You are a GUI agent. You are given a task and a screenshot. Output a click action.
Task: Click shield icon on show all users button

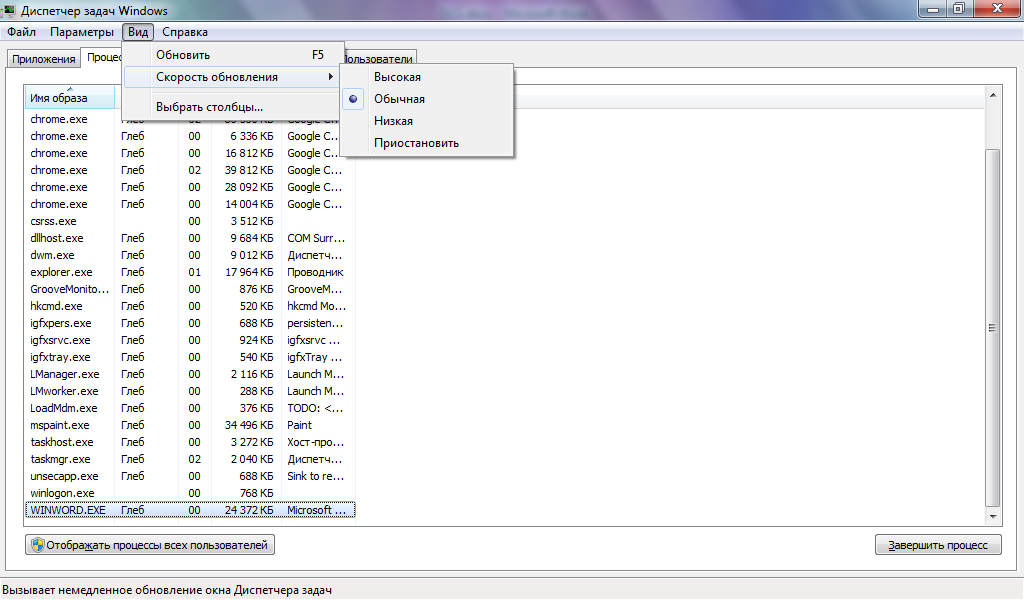[x=38, y=545]
